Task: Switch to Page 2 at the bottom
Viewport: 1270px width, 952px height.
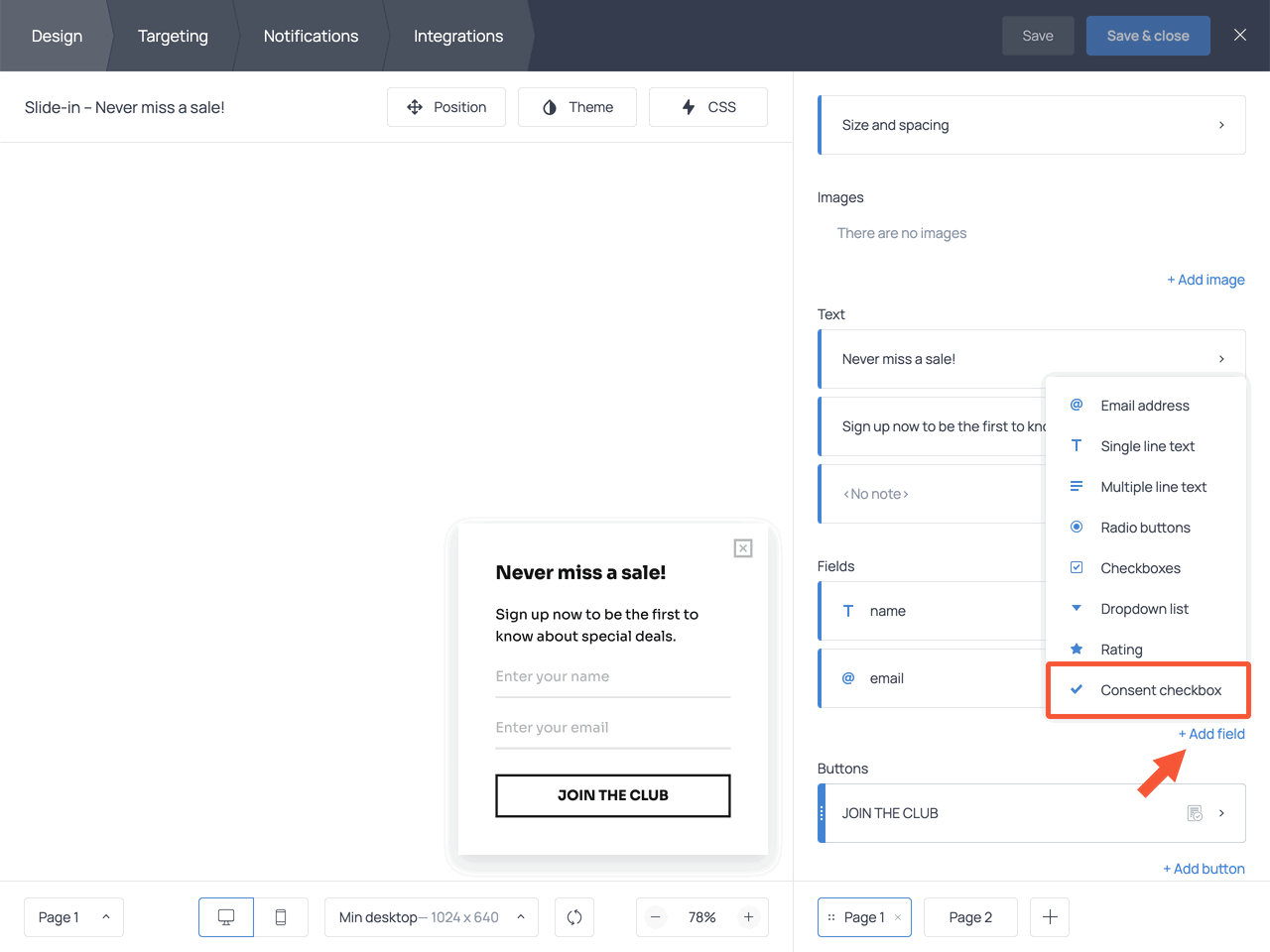Action: (970, 917)
